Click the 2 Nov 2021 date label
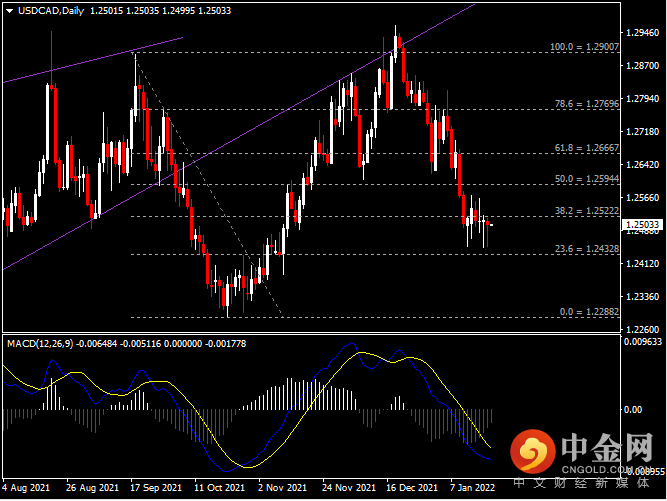 [282, 487]
